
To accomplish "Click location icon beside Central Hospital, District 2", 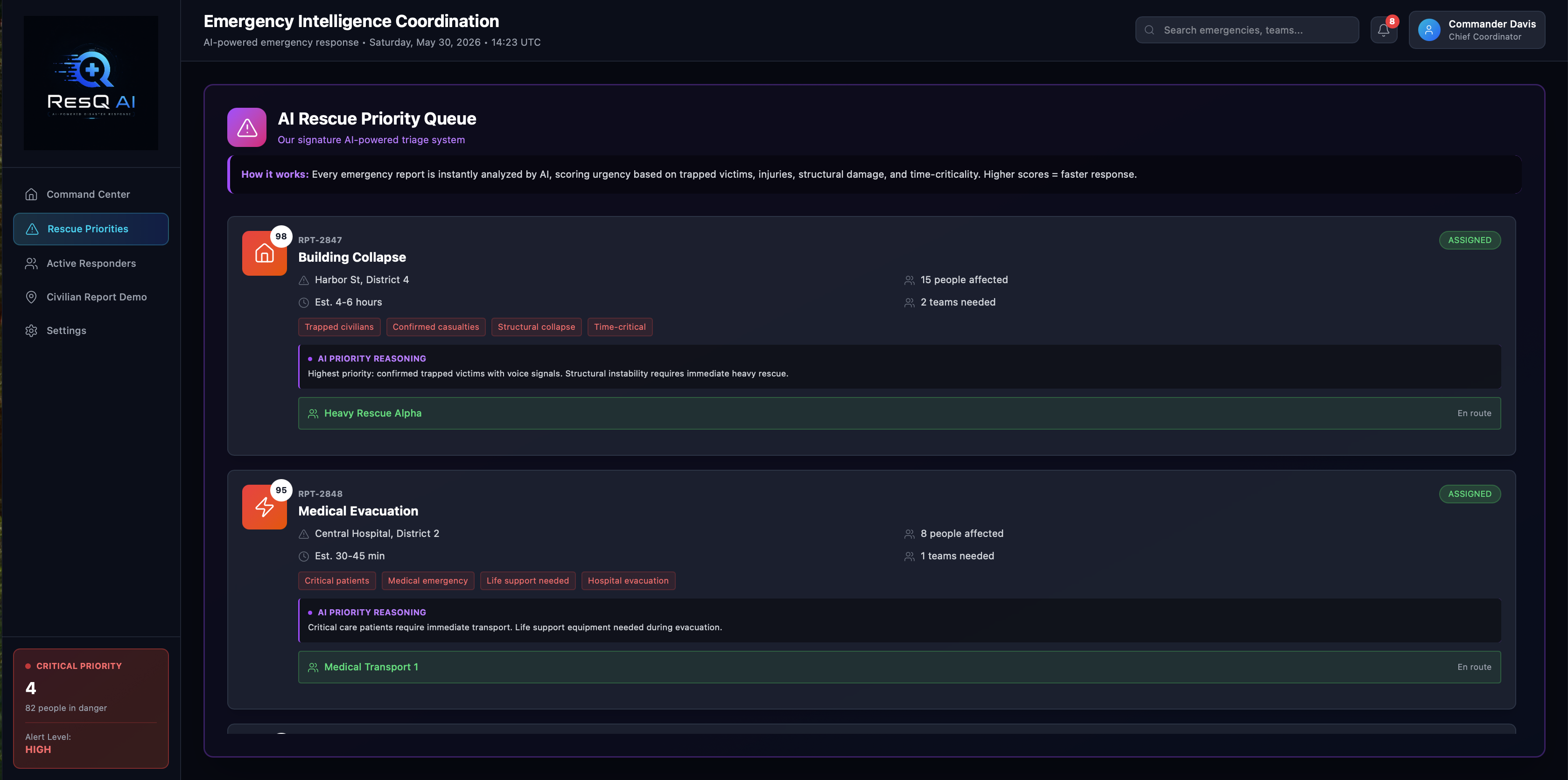I will pos(304,534).
